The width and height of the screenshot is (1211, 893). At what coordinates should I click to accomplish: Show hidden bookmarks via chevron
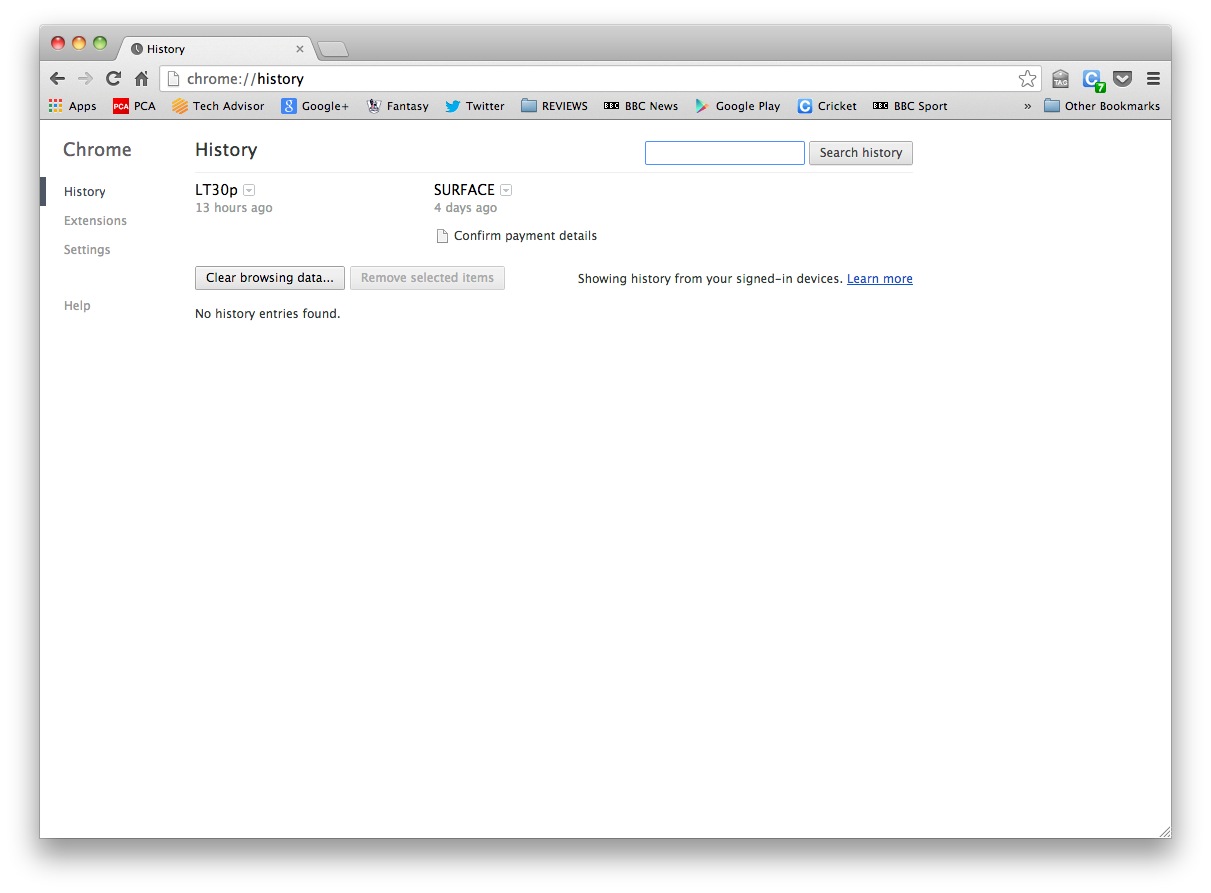[1027, 106]
